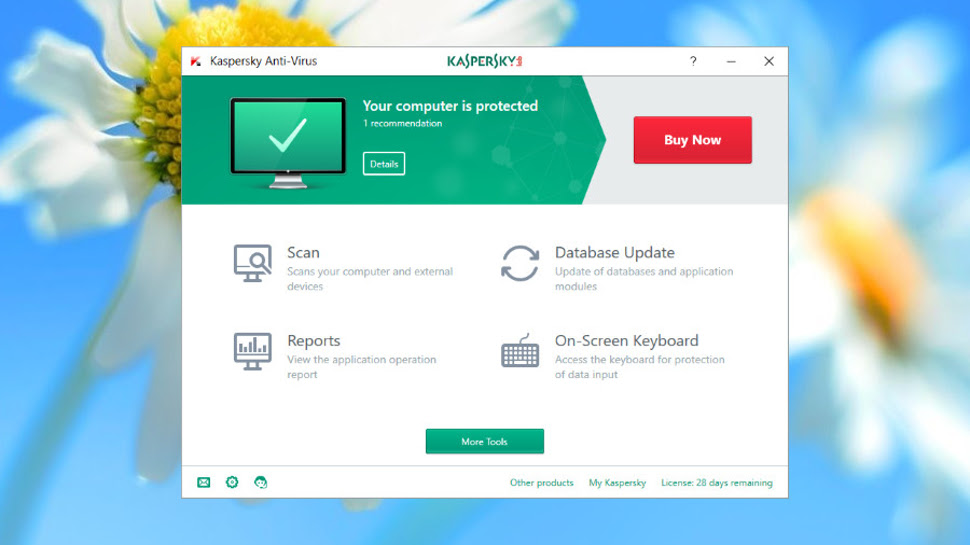Open the My Kaspersky link
This screenshot has height=545, width=970.
point(617,483)
